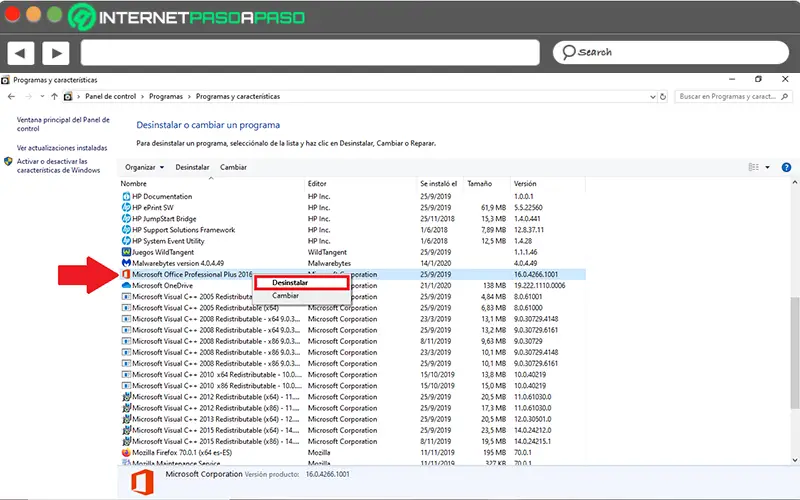Click the scrollbar up arrow
This screenshot has width=800, height=500.
click(x=795, y=183)
